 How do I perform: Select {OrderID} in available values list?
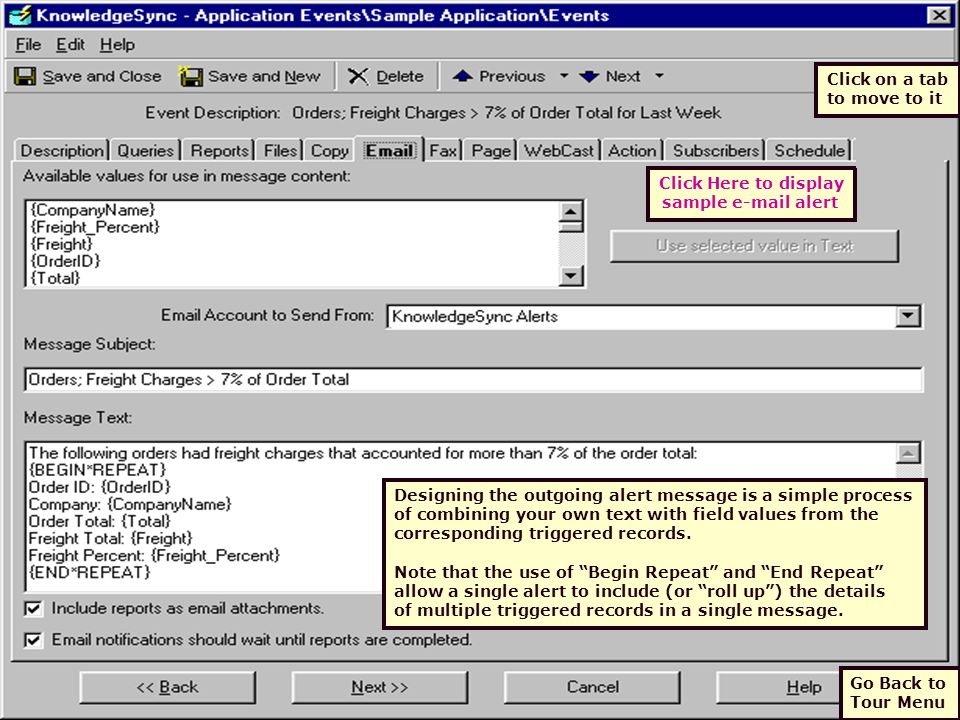(65, 261)
